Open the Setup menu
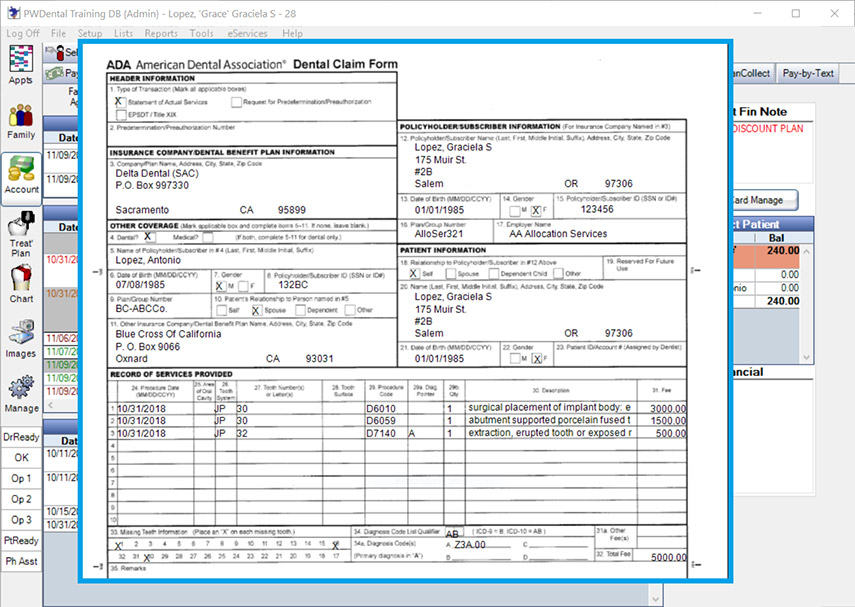 [90, 33]
